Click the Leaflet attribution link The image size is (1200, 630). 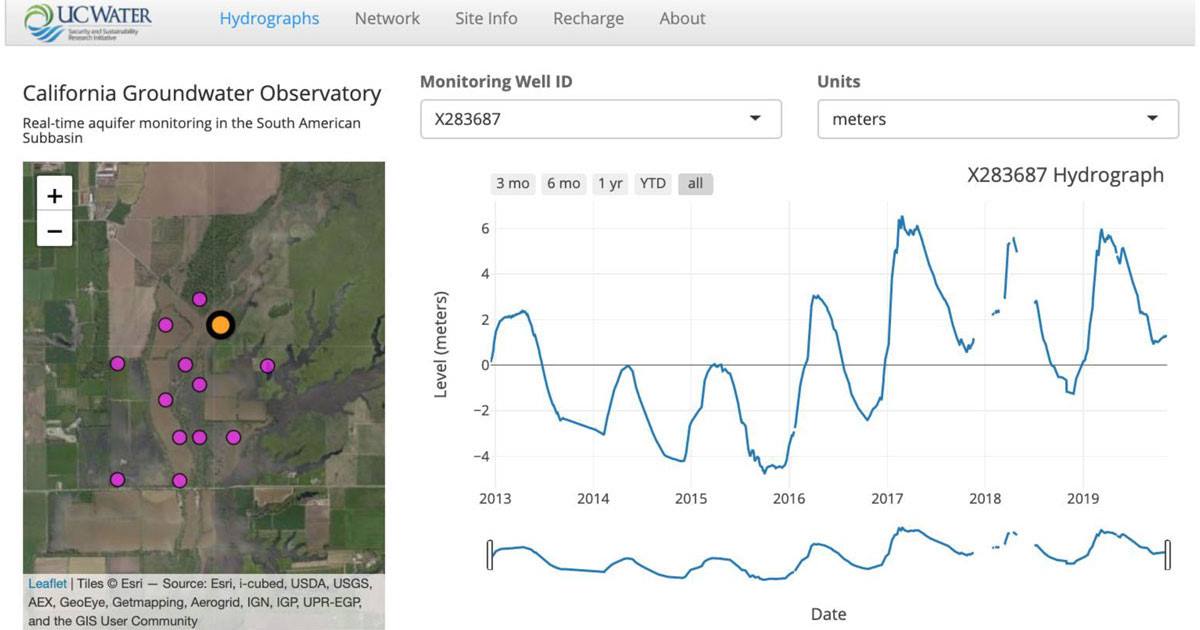click(x=47, y=584)
